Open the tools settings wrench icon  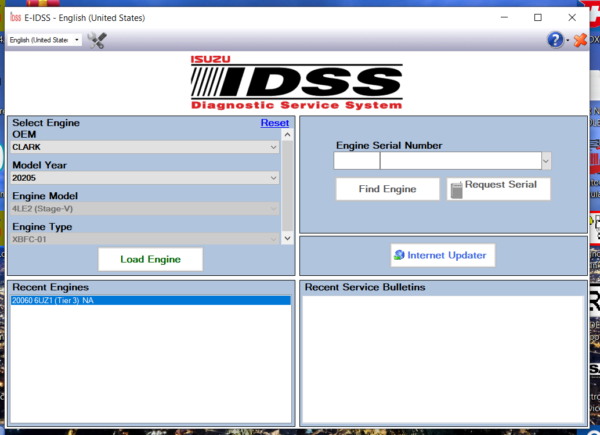coord(97,40)
